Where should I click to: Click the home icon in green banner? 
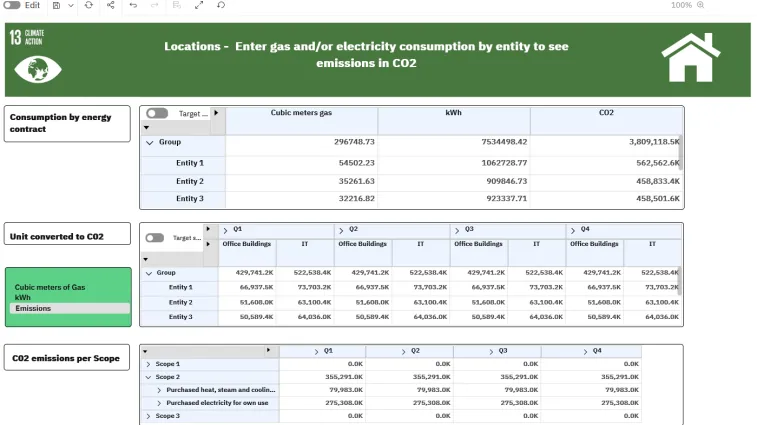pyautogui.click(x=691, y=58)
